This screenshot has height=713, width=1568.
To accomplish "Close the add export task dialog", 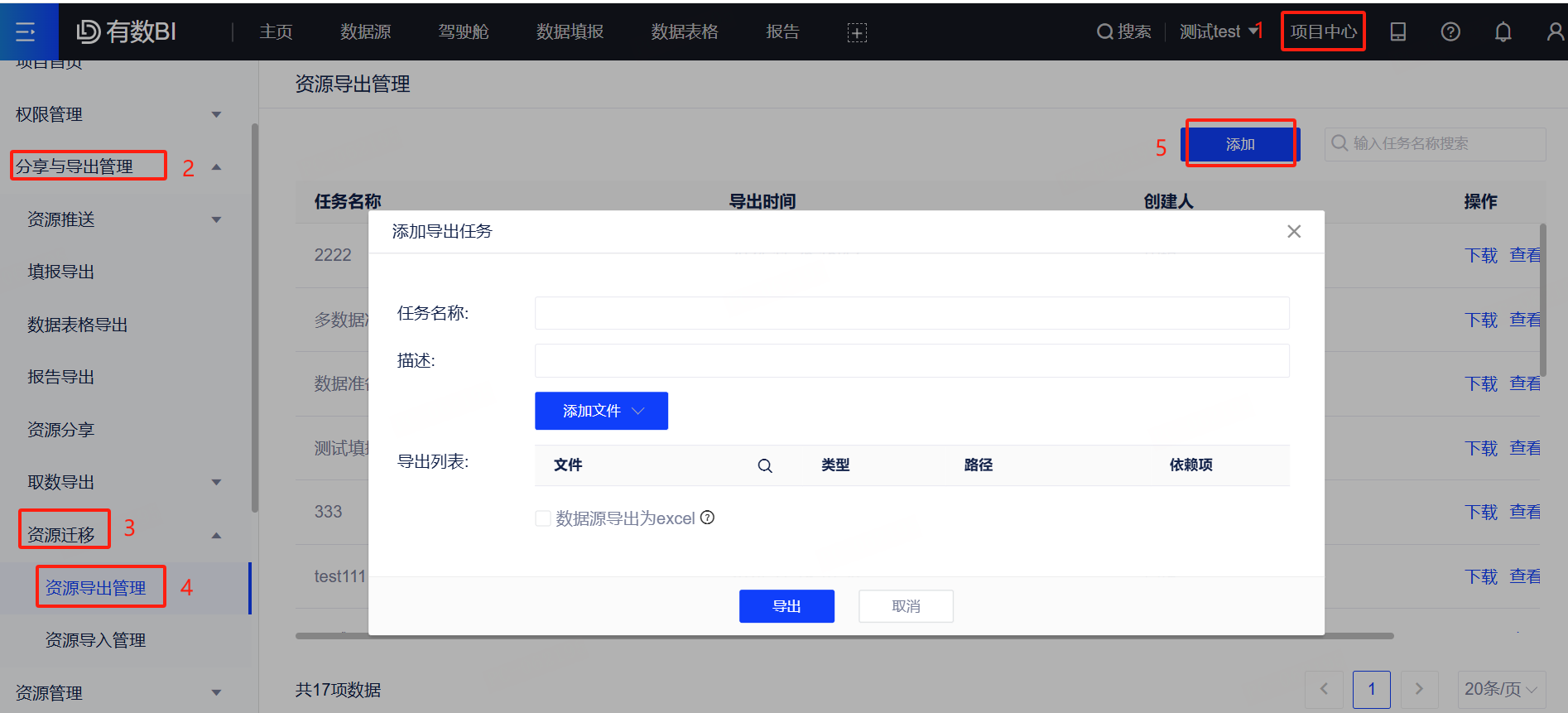I will (x=1294, y=232).
